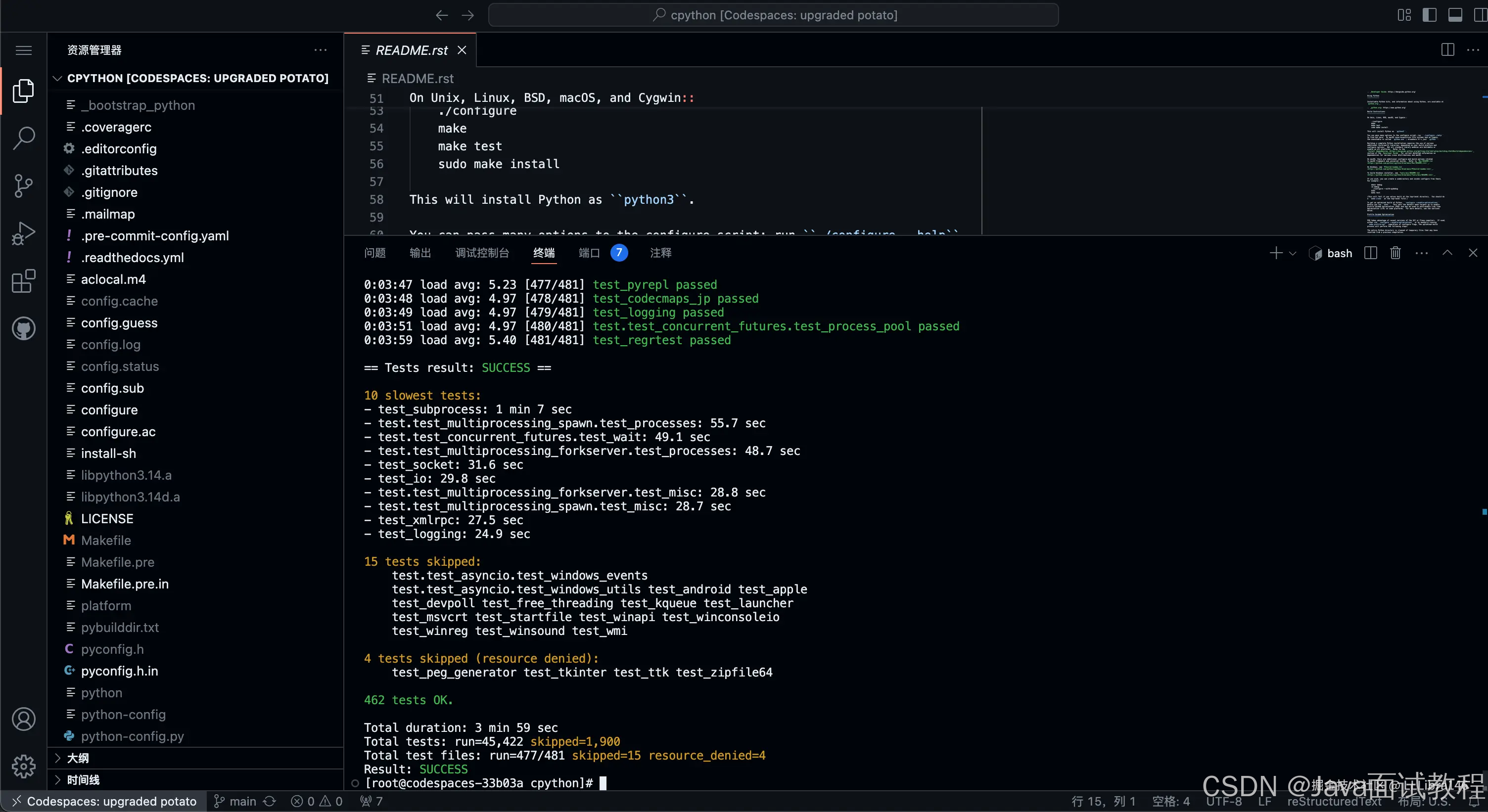This screenshot has height=812, width=1488.
Task: Open the customize layout icon
Action: 1404,15
